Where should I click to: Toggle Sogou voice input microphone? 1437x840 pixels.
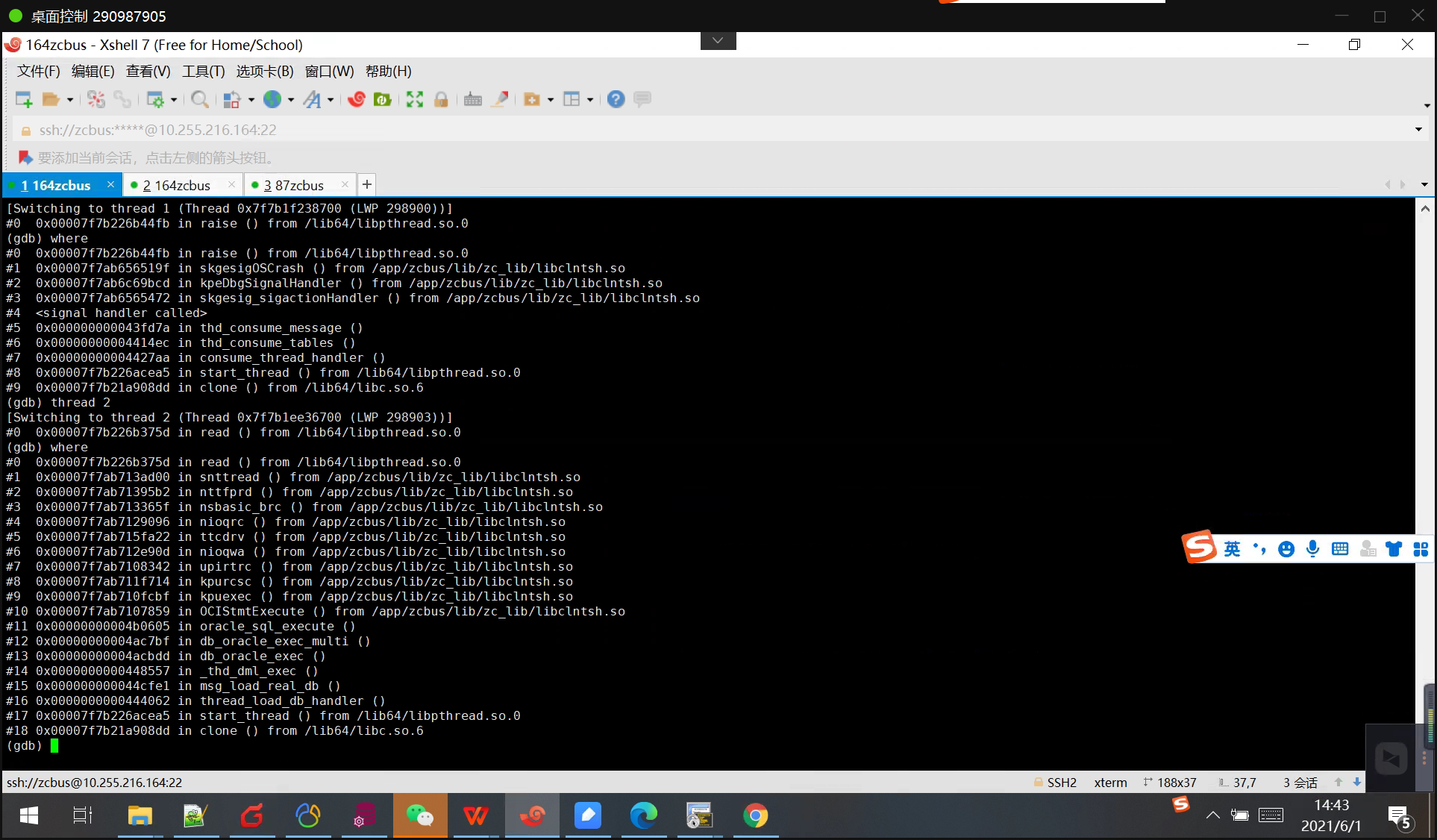1312,549
